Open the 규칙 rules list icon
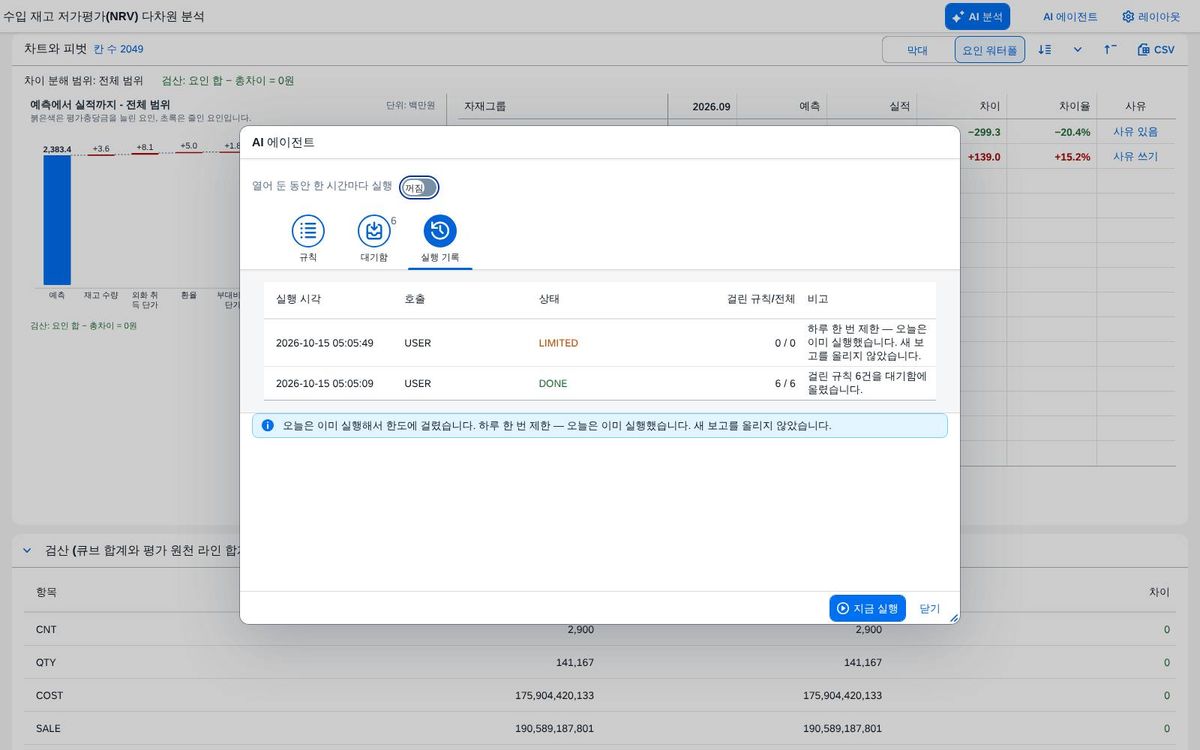 pos(308,231)
